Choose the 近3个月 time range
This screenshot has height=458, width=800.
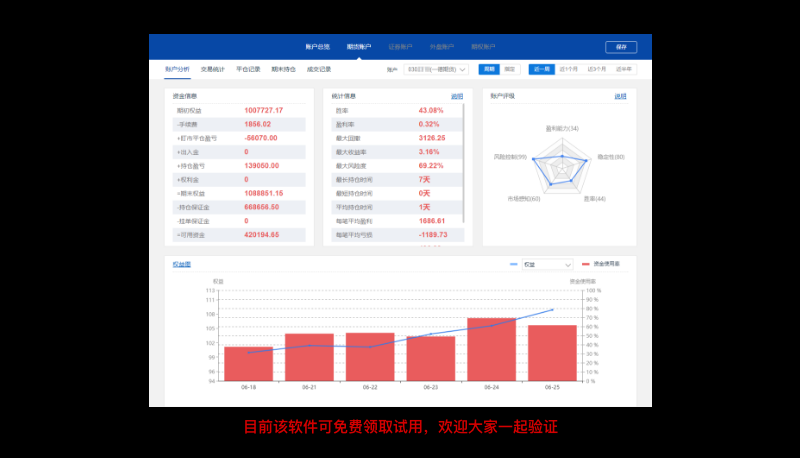coord(597,70)
